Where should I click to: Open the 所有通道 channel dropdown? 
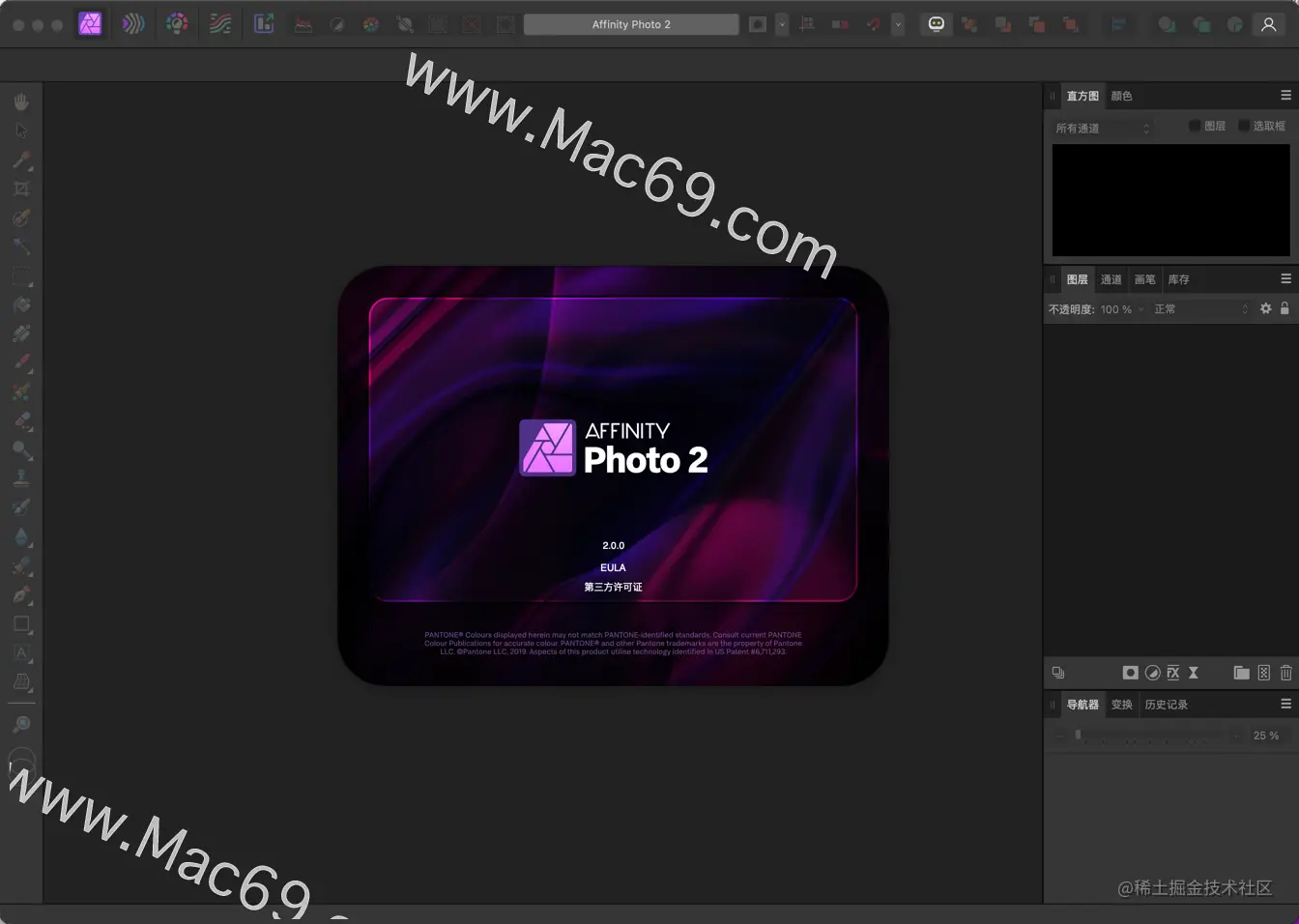pyautogui.click(x=1102, y=128)
